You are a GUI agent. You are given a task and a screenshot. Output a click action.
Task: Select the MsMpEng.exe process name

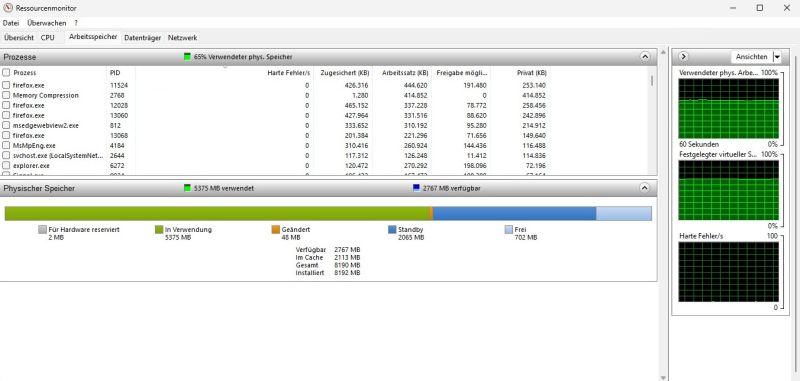(34, 145)
